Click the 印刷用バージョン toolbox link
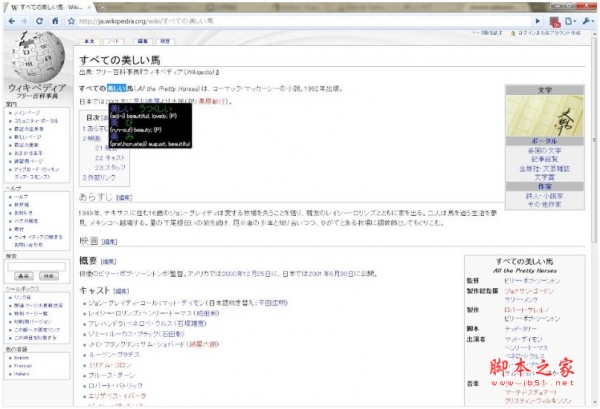This screenshot has height=409, width=600. click(x=33, y=322)
